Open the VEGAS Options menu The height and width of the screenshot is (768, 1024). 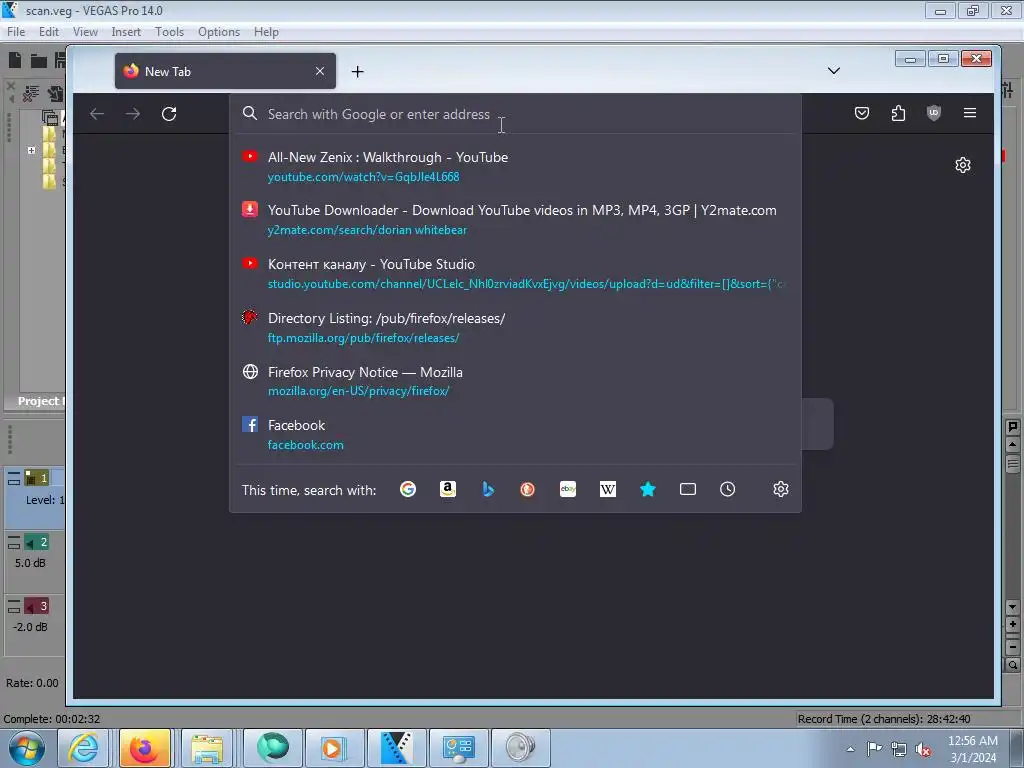point(219,32)
